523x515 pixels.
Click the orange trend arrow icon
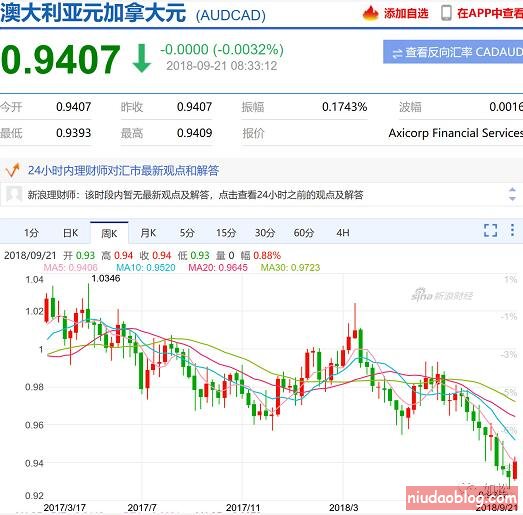[13, 170]
